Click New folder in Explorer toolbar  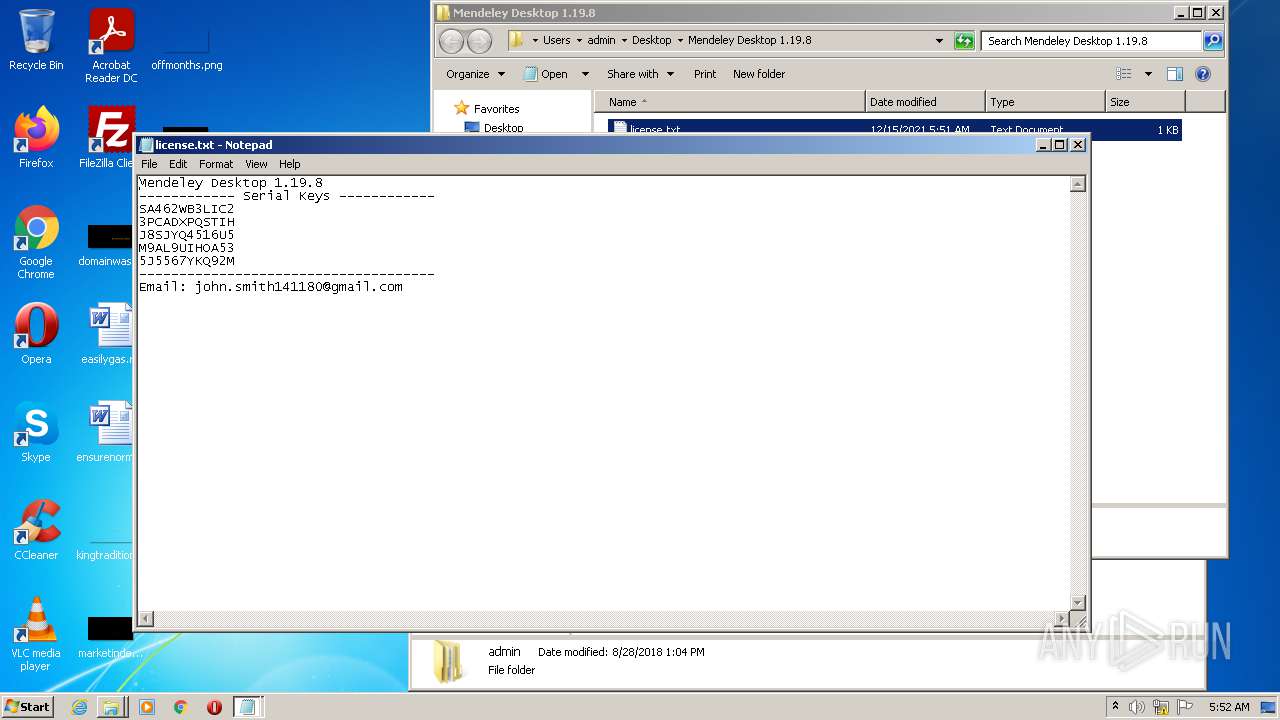(759, 74)
